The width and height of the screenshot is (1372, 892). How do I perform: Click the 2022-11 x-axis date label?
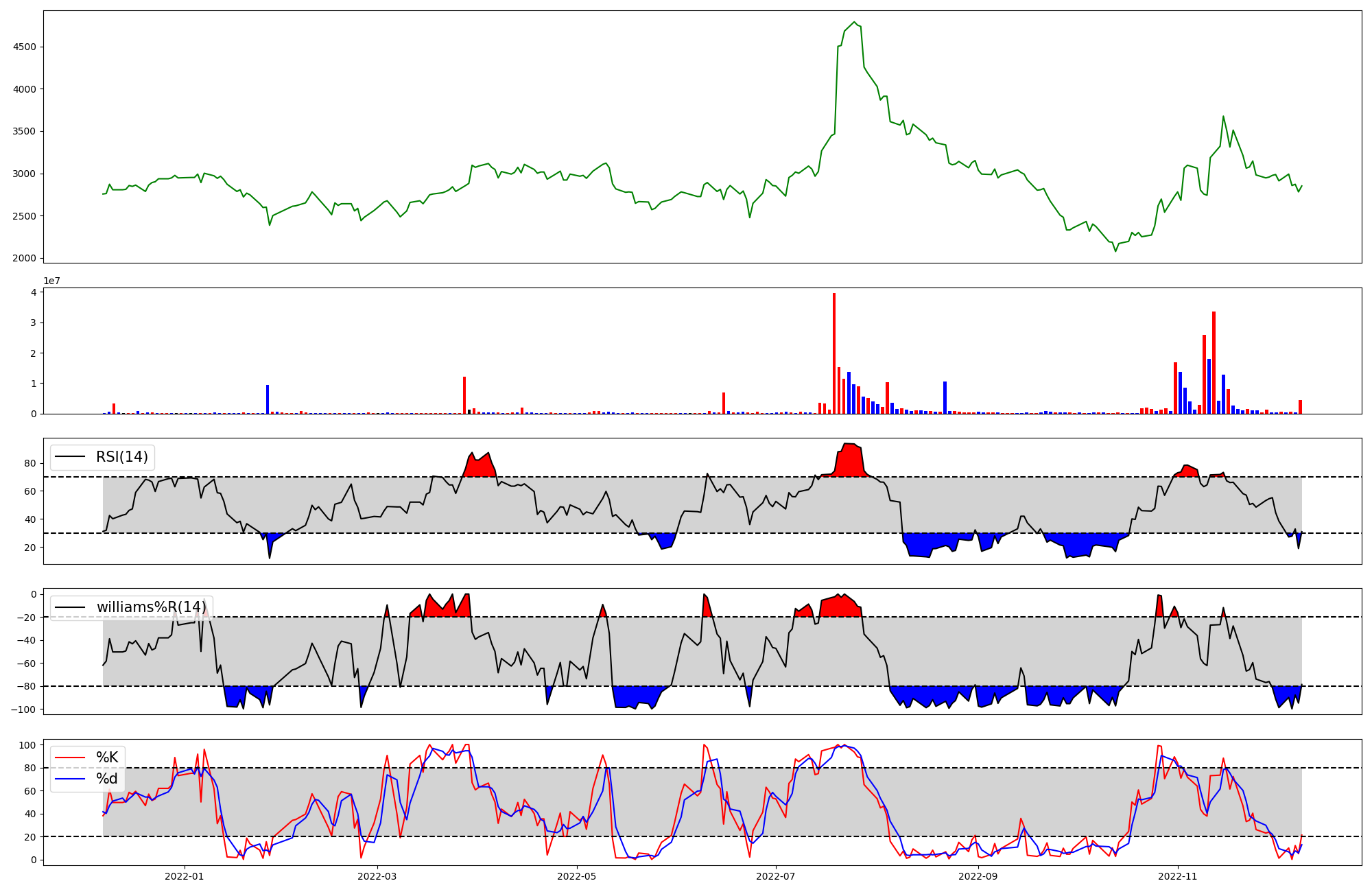[1178, 876]
